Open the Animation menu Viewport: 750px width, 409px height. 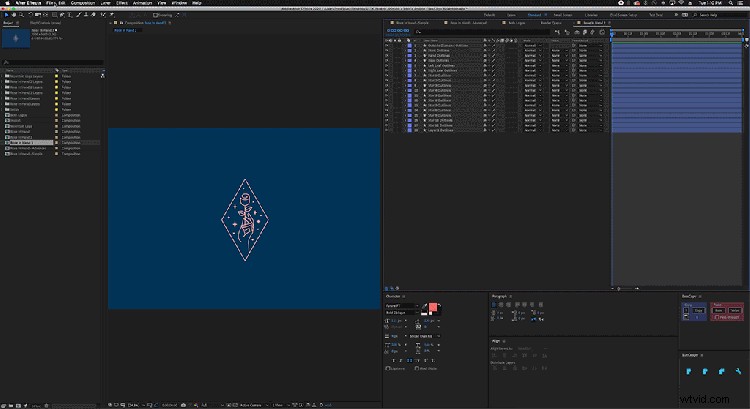(x=142, y=3)
